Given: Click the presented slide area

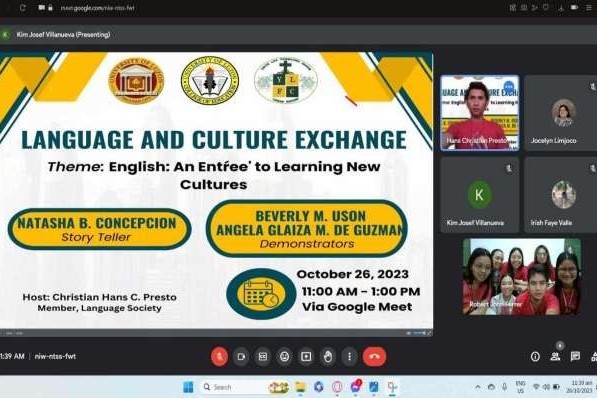Looking at the screenshot, I should 216,190.
